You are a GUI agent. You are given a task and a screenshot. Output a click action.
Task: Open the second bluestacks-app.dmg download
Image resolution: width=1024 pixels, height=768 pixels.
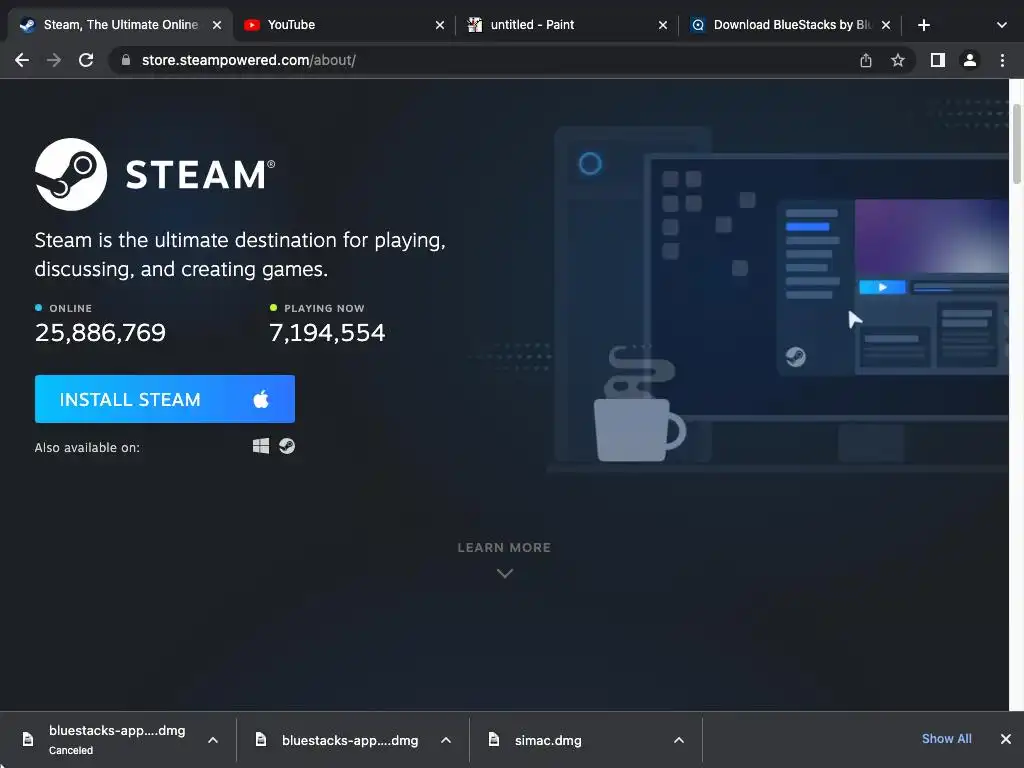[340, 740]
